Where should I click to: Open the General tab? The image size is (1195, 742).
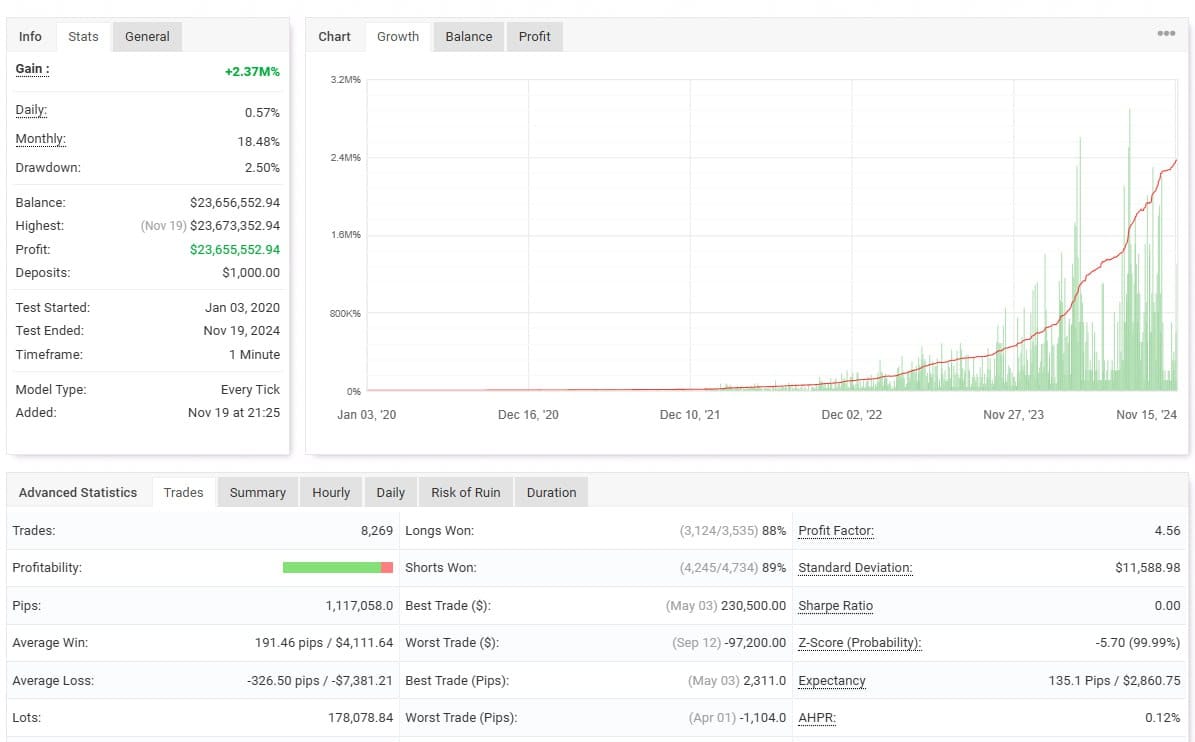[x=147, y=37]
